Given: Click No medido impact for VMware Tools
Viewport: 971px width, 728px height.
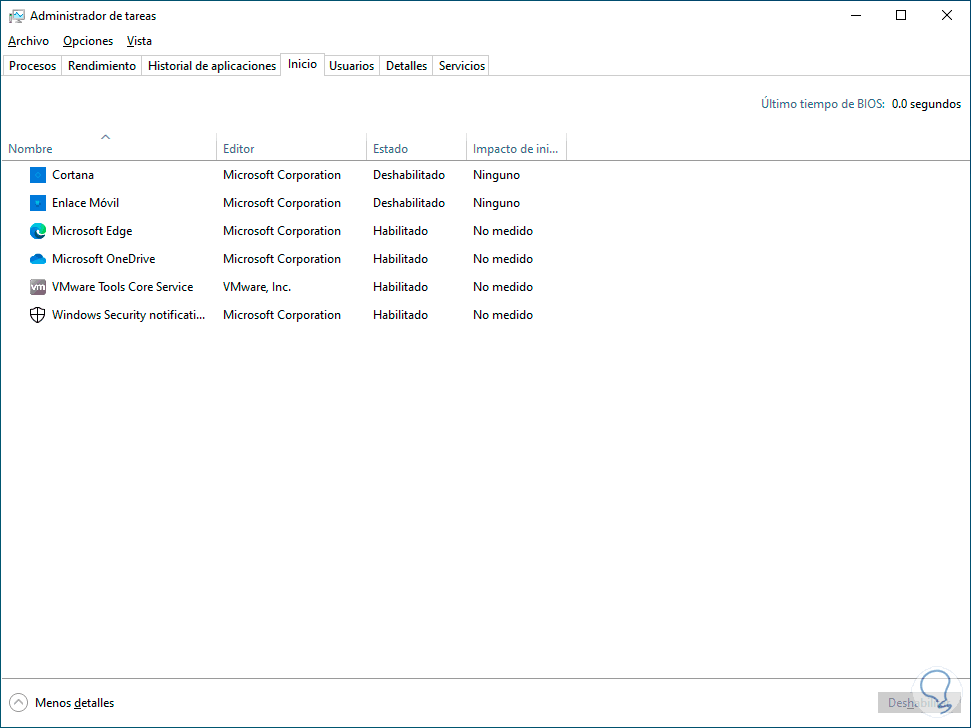Looking at the screenshot, I should tap(503, 287).
